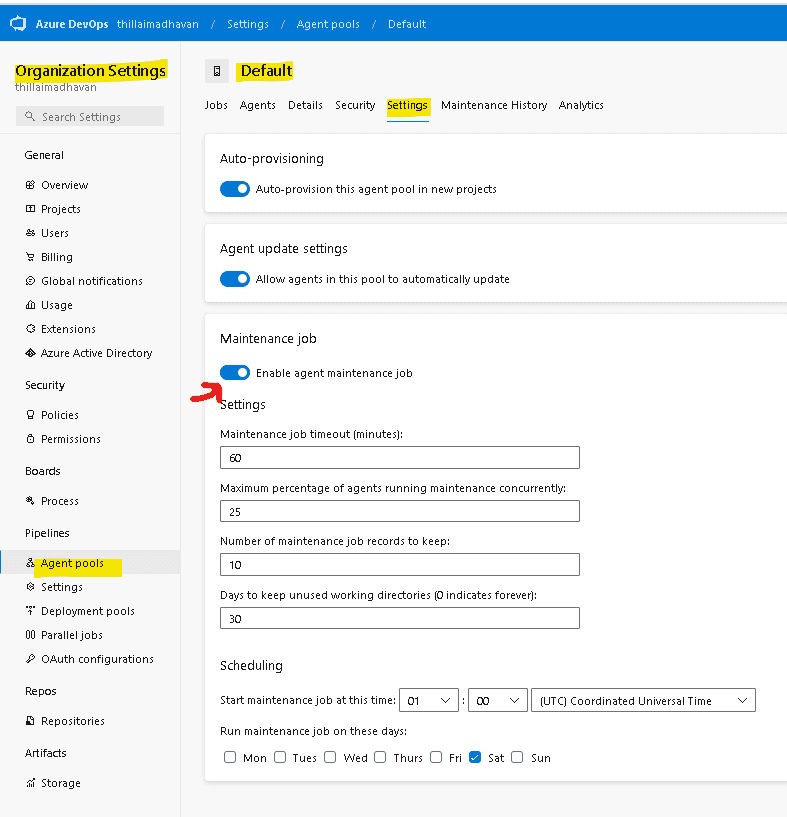Check the Mon maintenance day checkbox

click(x=230, y=757)
